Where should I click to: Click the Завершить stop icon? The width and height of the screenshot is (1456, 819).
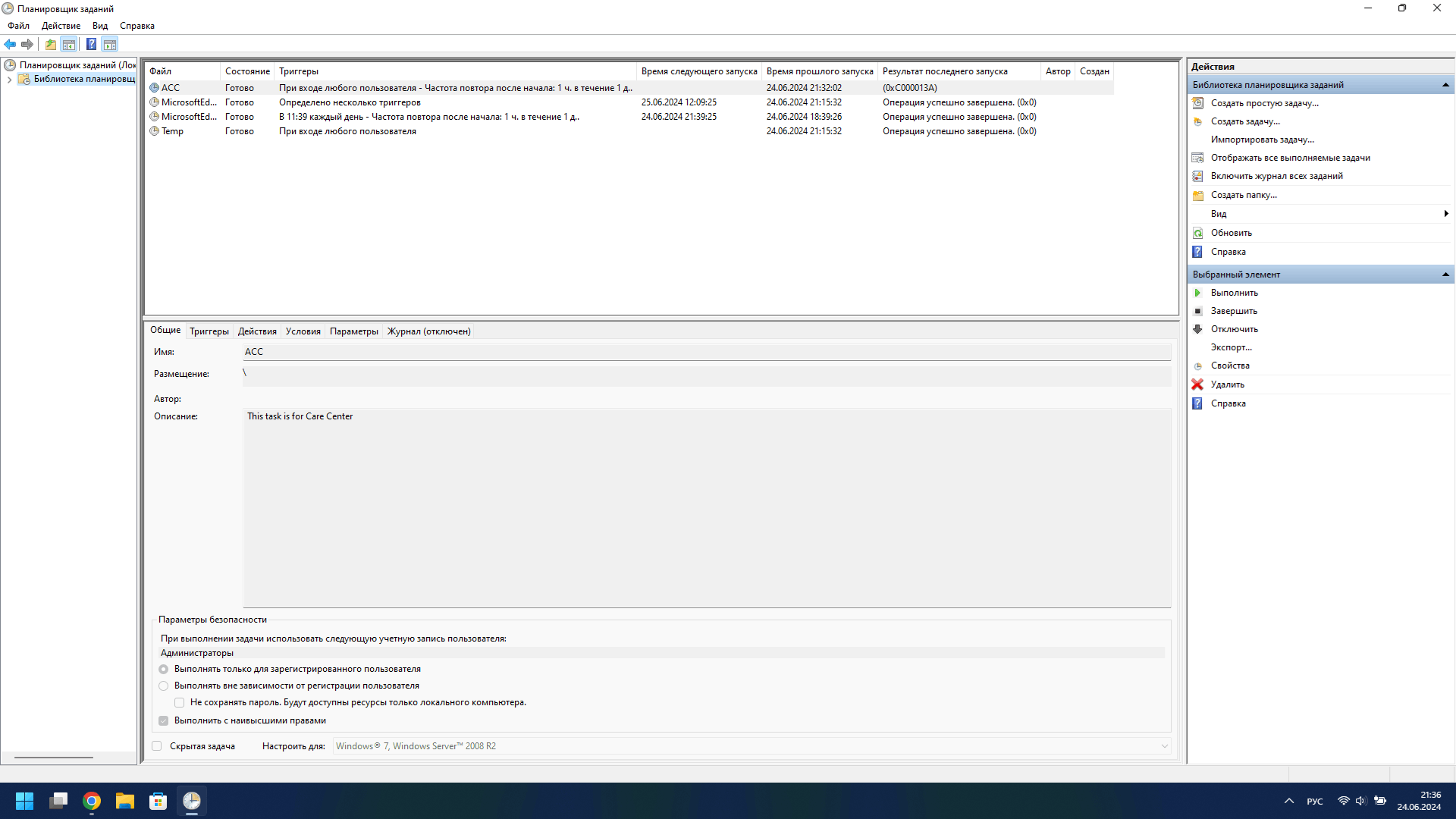1197,311
